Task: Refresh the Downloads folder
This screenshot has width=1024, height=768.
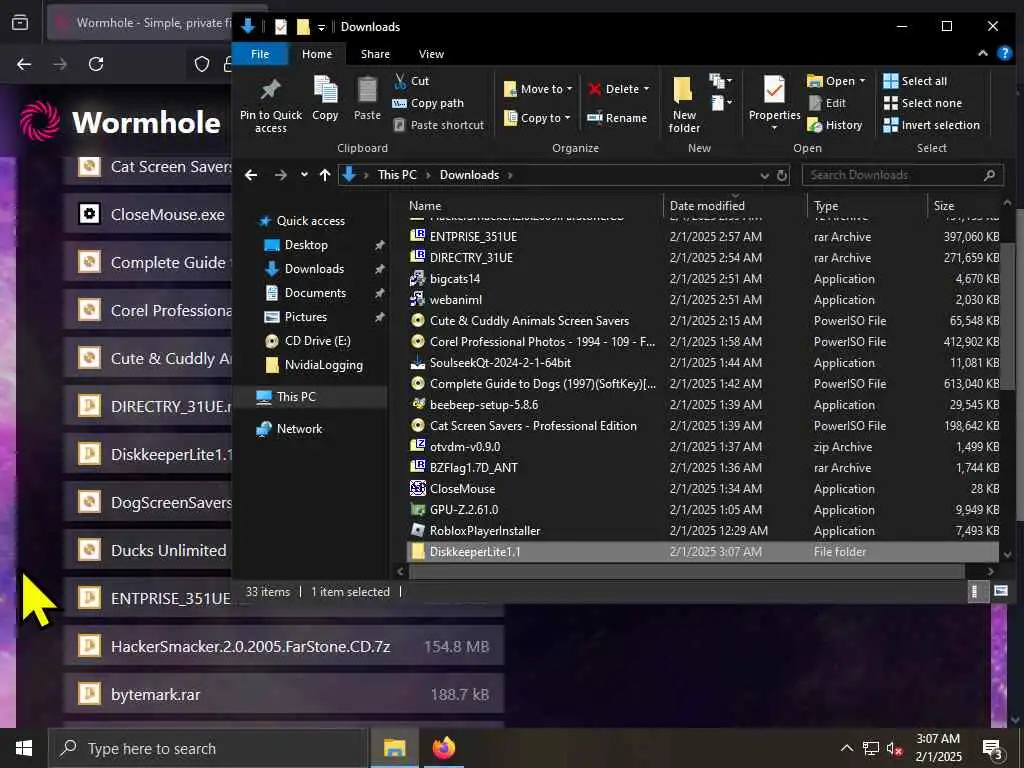Action: pos(782,175)
